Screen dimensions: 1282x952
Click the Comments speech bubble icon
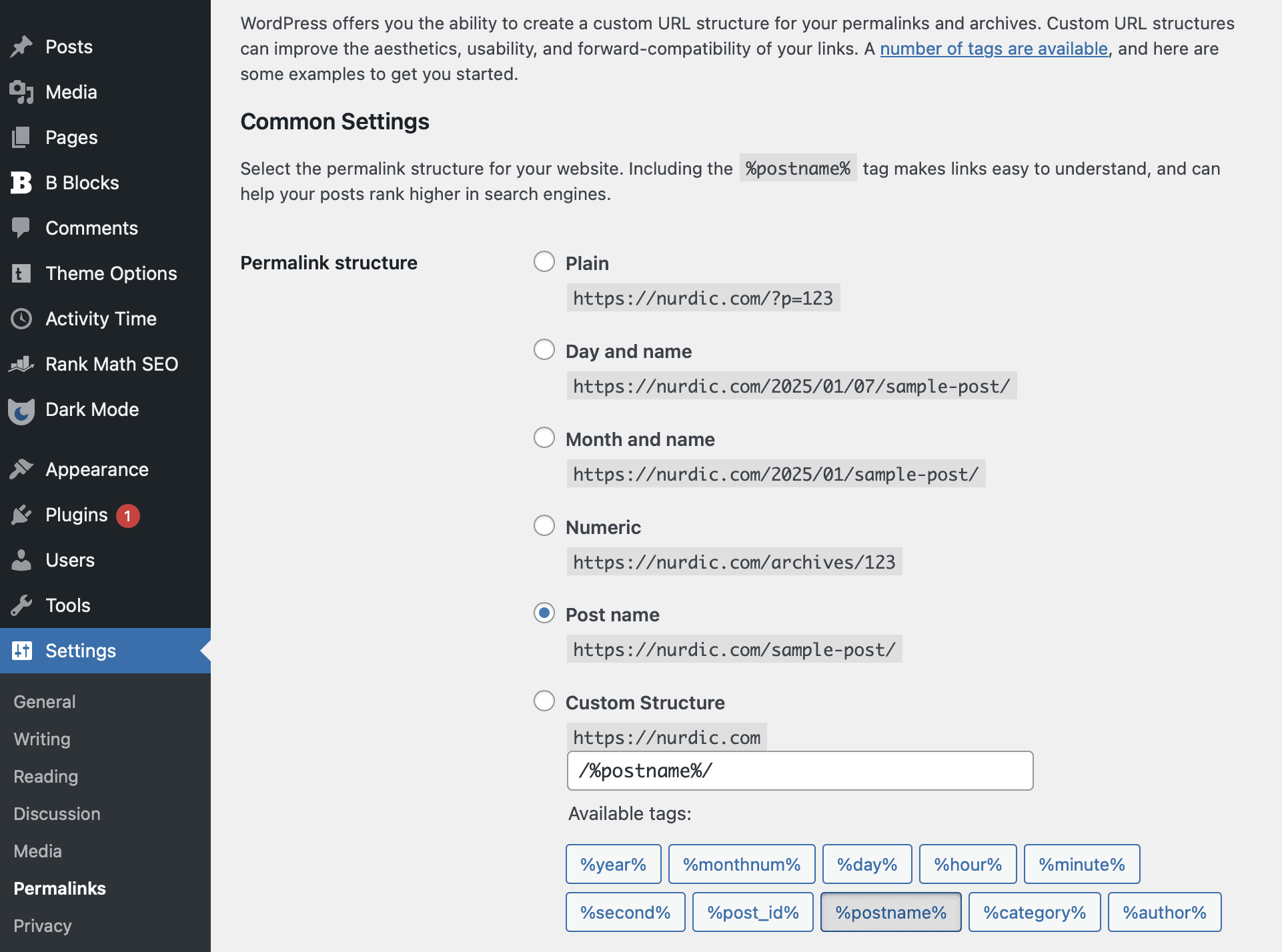click(21, 228)
